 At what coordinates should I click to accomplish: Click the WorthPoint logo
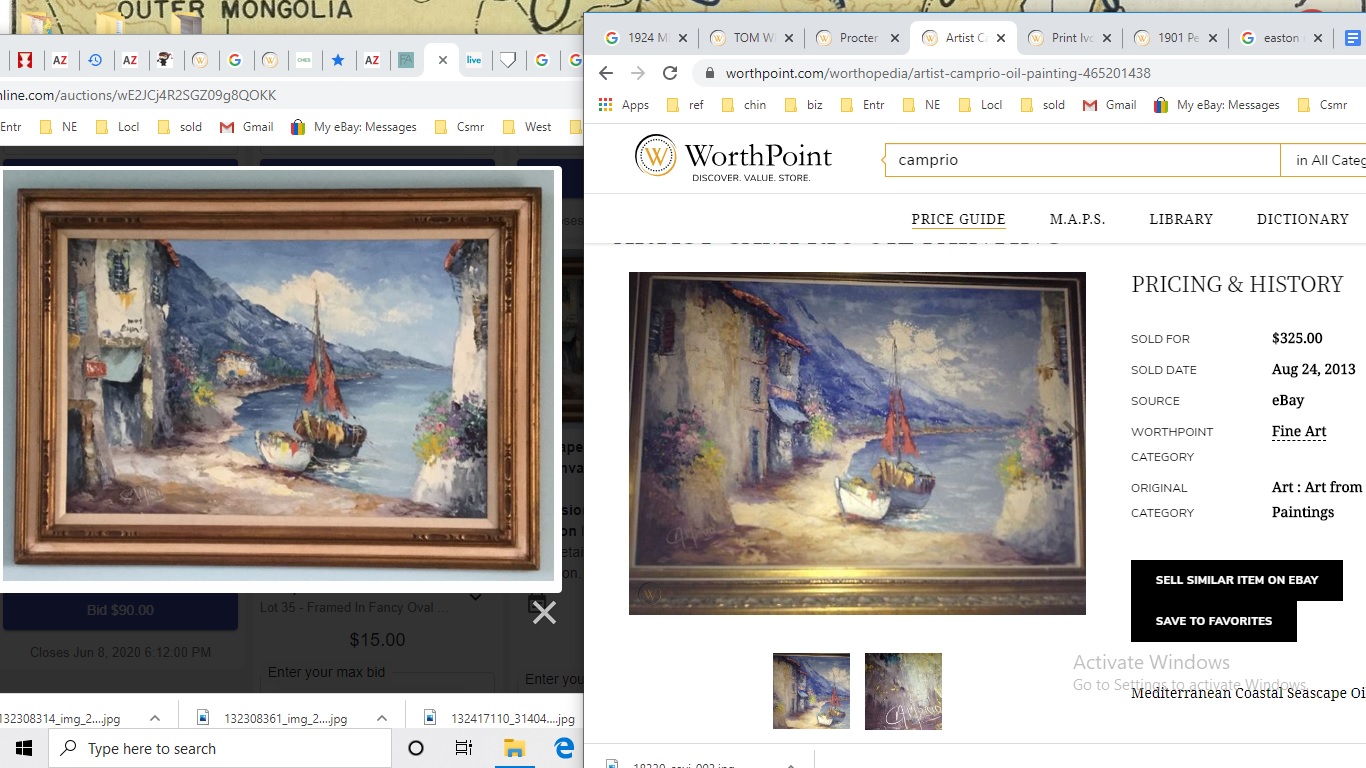[733, 158]
